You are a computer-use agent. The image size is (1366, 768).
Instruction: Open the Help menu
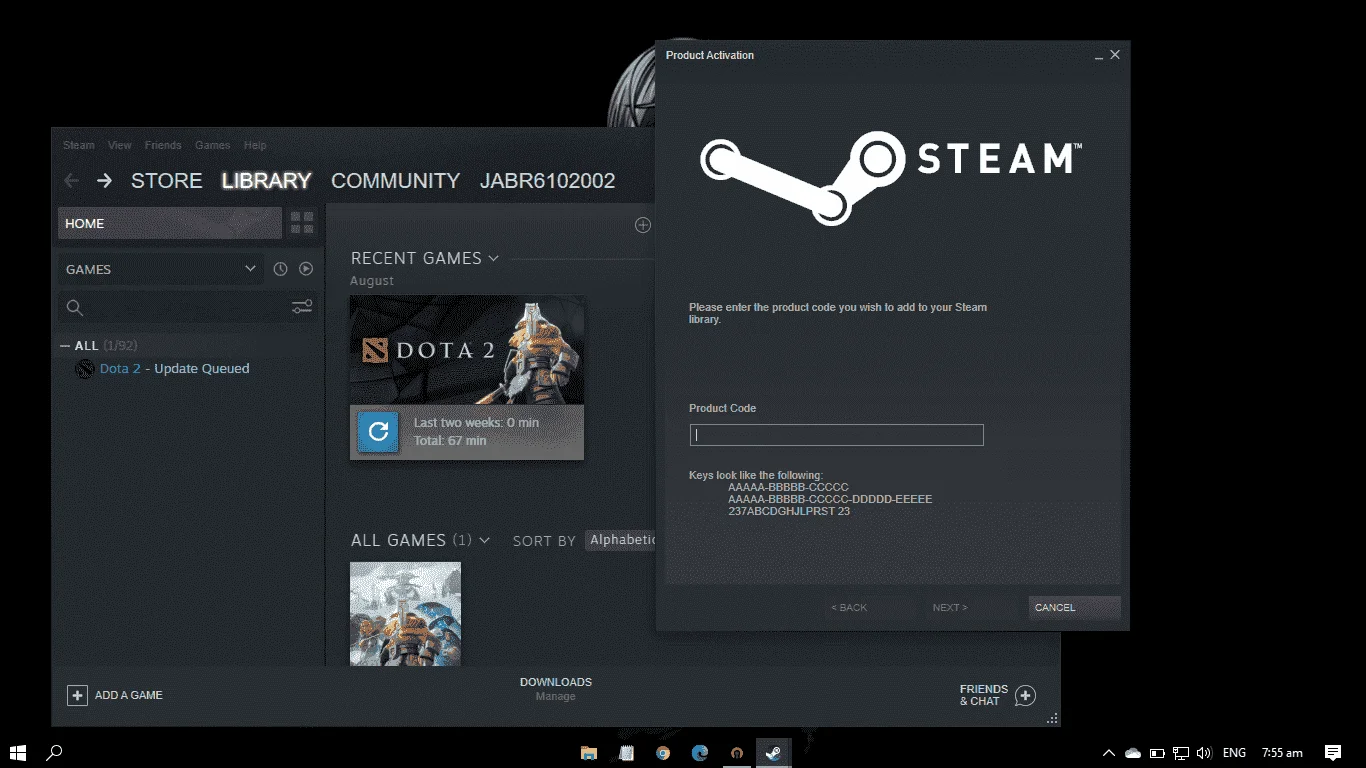tap(255, 145)
